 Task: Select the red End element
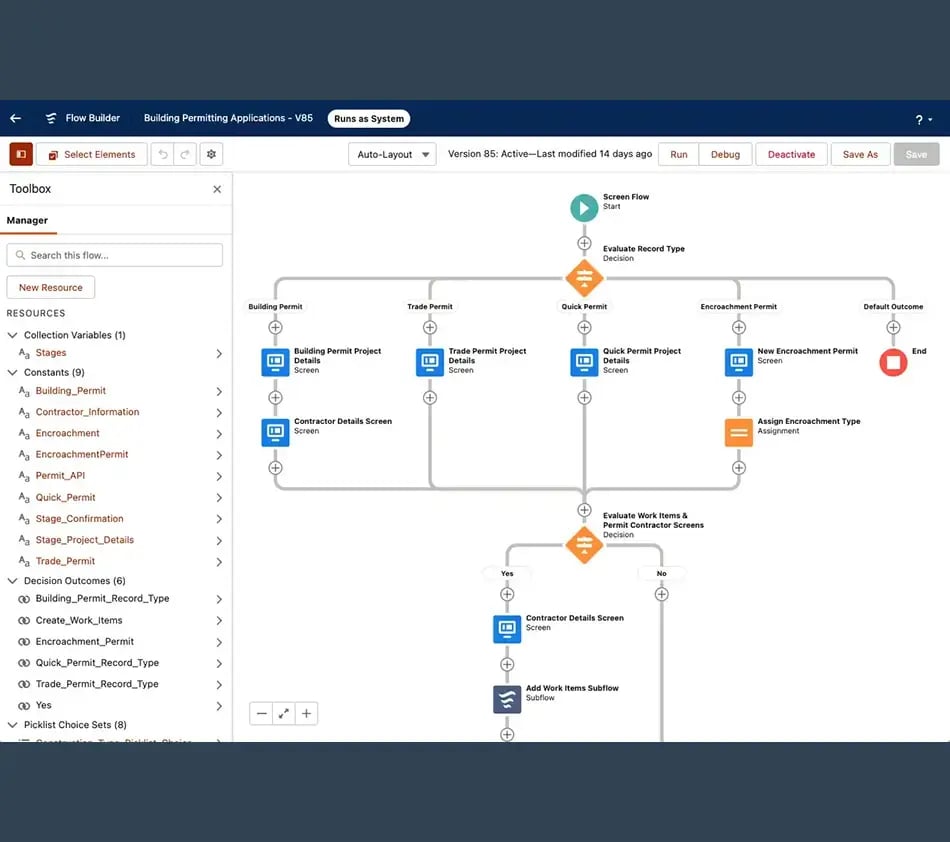pos(893,362)
